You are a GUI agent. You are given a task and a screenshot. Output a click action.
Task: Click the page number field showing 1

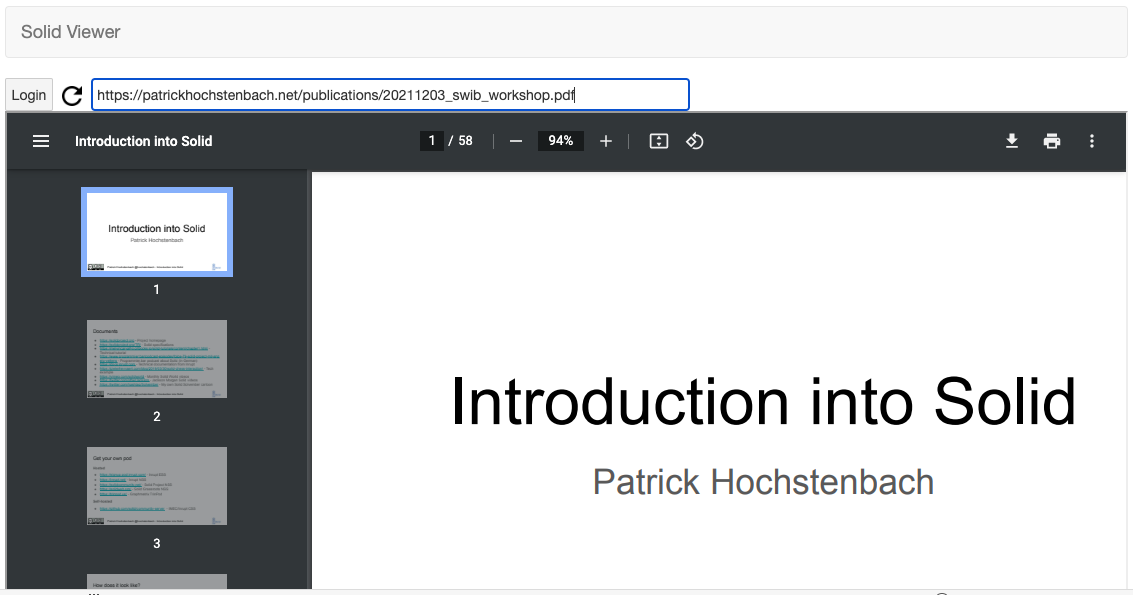click(431, 140)
